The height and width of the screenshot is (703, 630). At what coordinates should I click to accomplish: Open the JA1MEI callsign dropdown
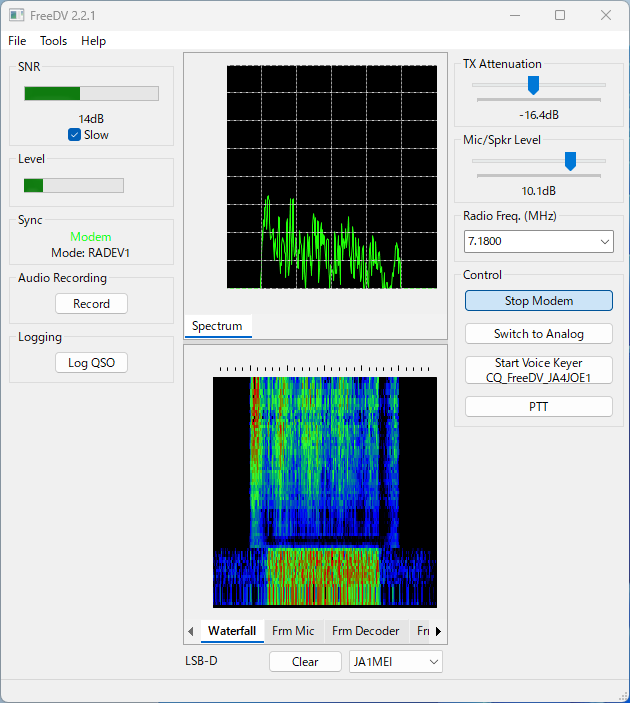[x=395, y=662]
